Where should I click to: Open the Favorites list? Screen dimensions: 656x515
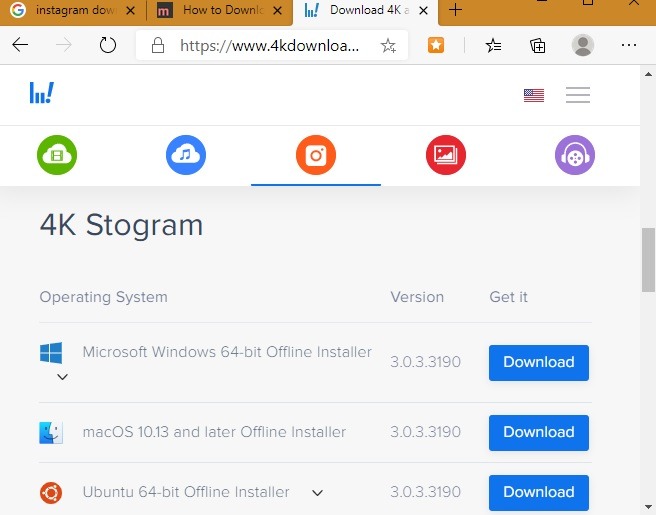(x=494, y=45)
